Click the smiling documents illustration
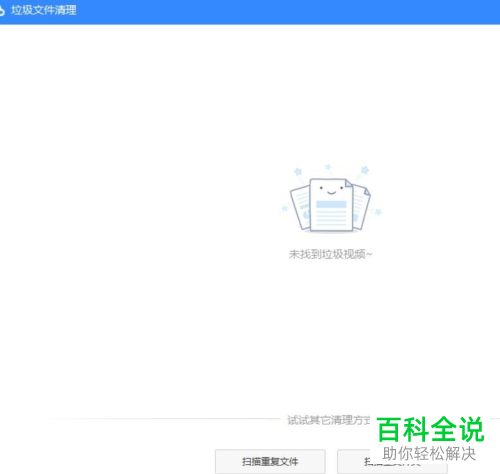500x474 pixels. point(331,199)
